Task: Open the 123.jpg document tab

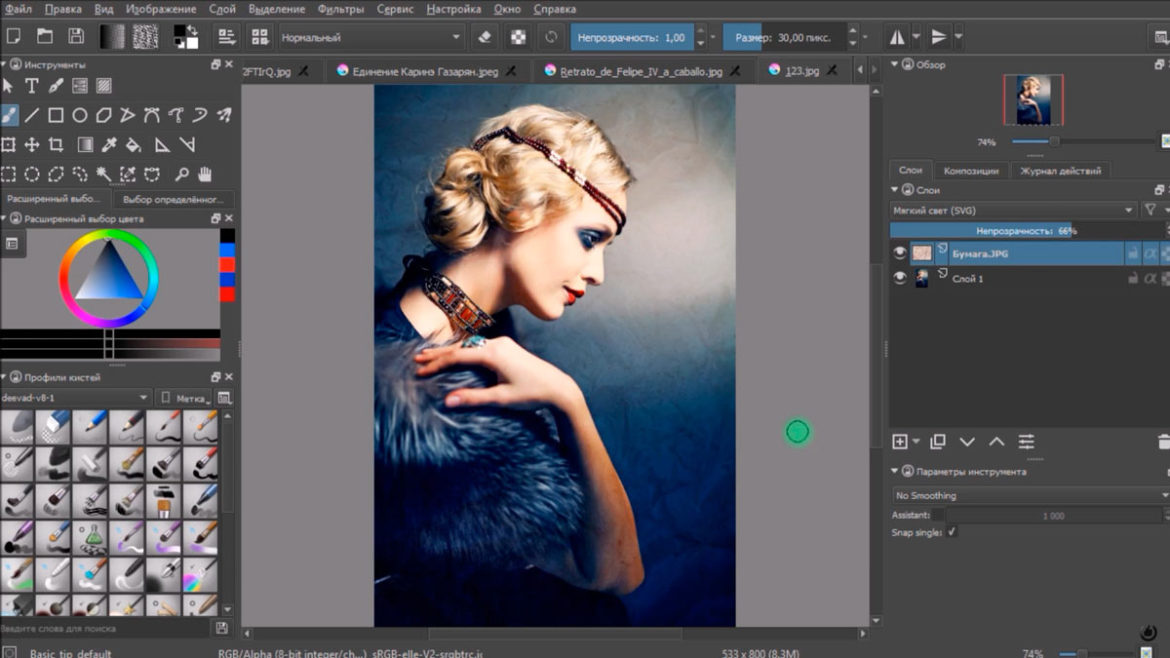Action: point(801,71)
